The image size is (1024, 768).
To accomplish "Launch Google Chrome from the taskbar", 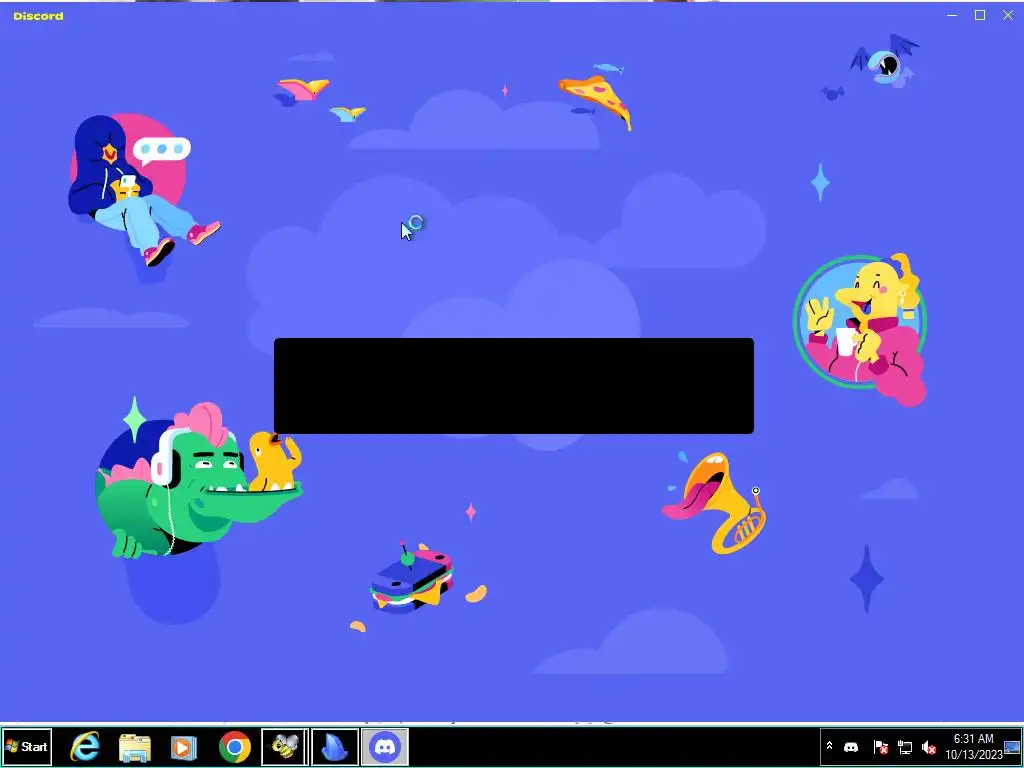I will 235,747.
